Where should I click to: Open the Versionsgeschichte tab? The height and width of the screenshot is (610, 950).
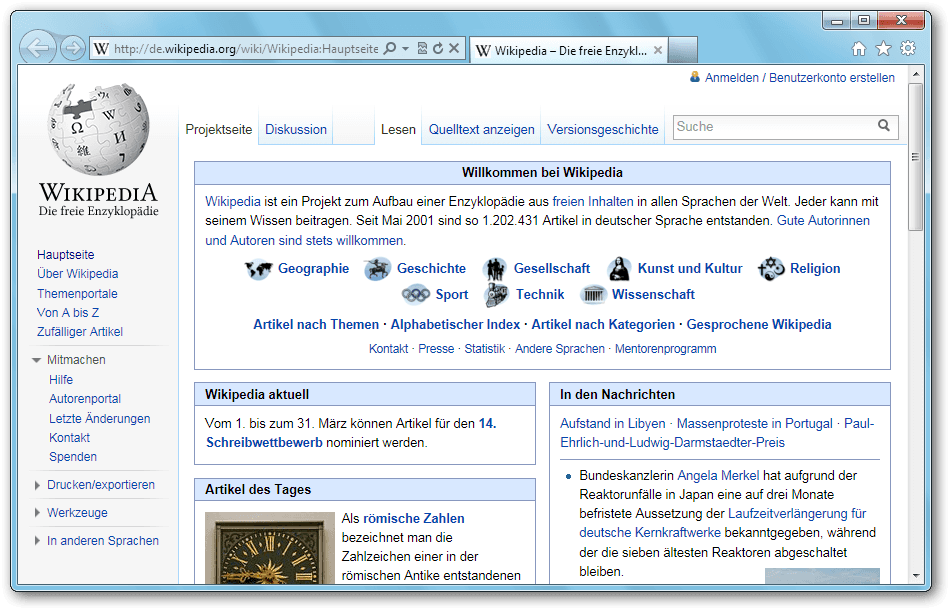(603, 130)
